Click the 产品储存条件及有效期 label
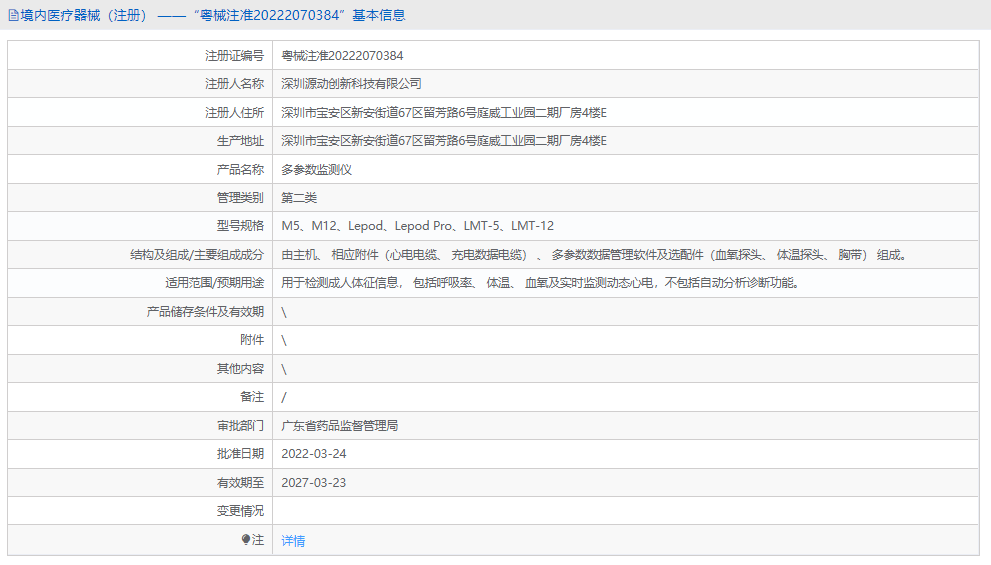The width and height of the screenshot is (991, 565). [x=205, y=312]
